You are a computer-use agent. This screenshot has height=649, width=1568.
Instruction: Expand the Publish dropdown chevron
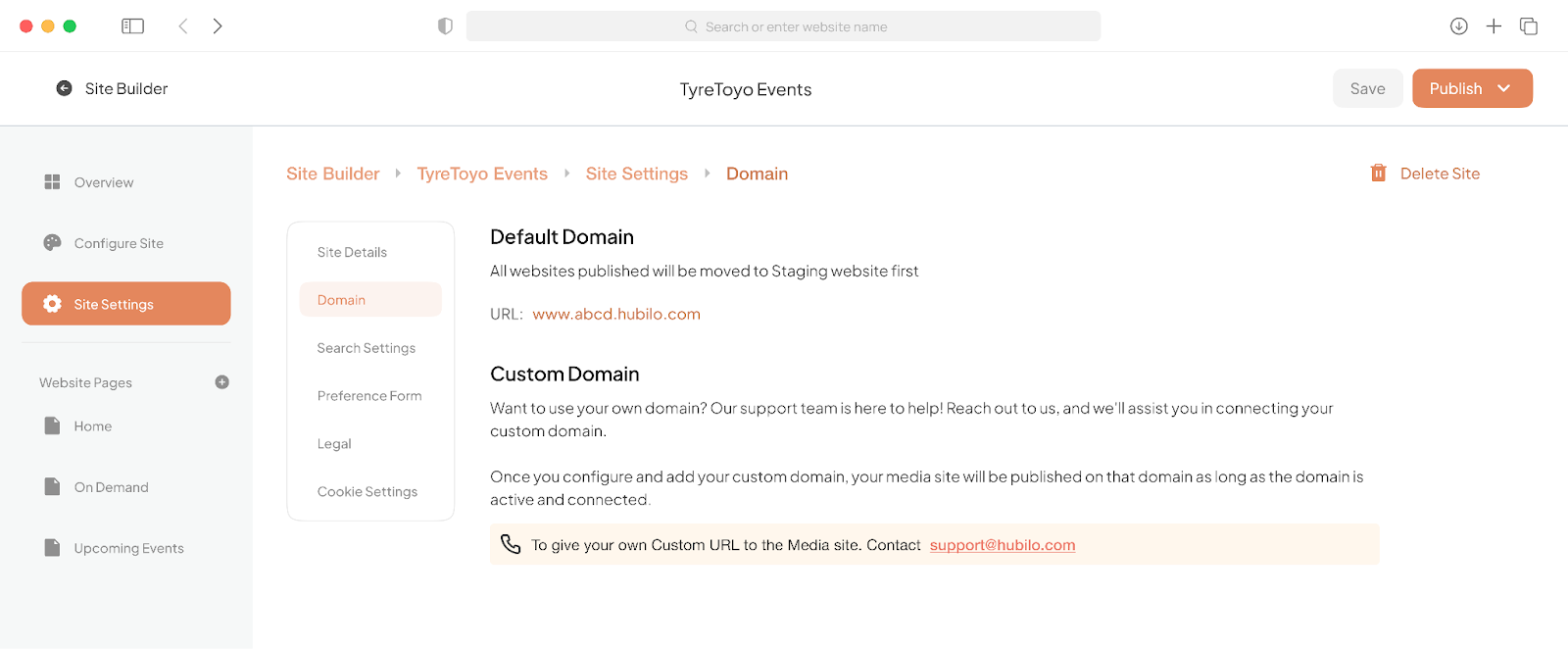pos(1503,88)
